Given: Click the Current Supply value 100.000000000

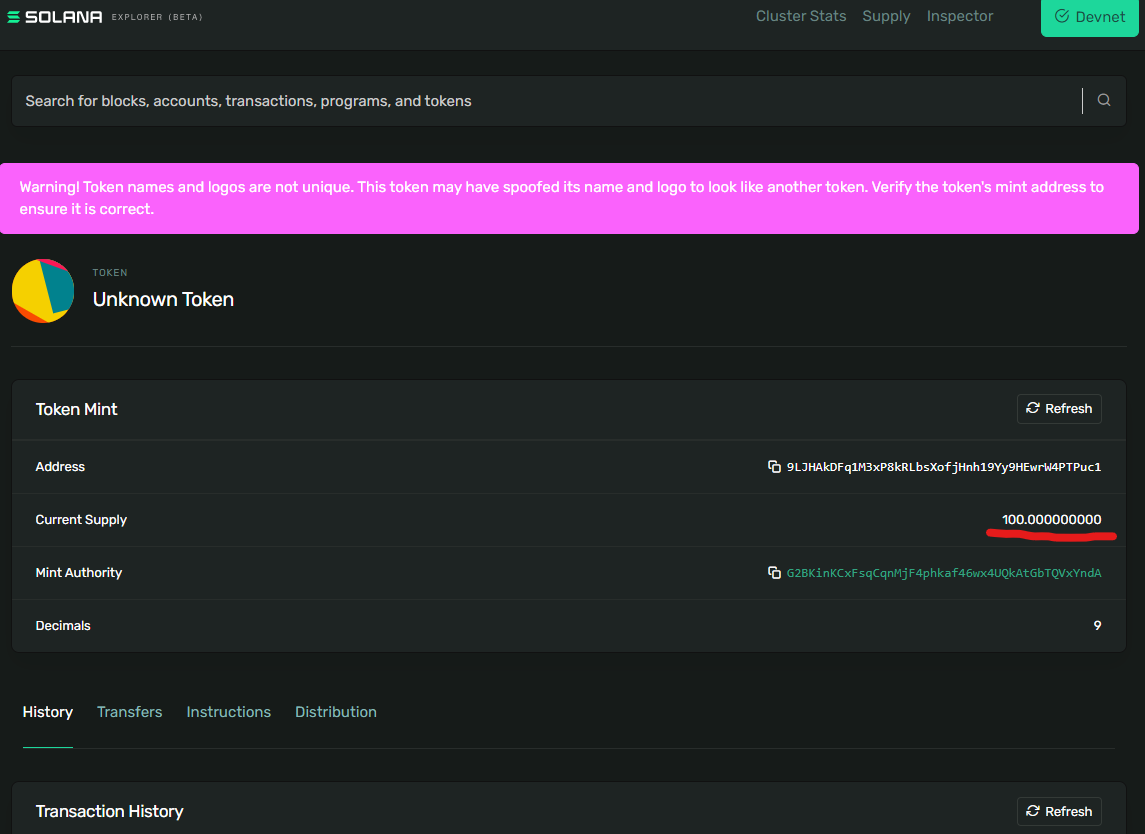Looking at the screenshot, I should [x=1051, y=519].
